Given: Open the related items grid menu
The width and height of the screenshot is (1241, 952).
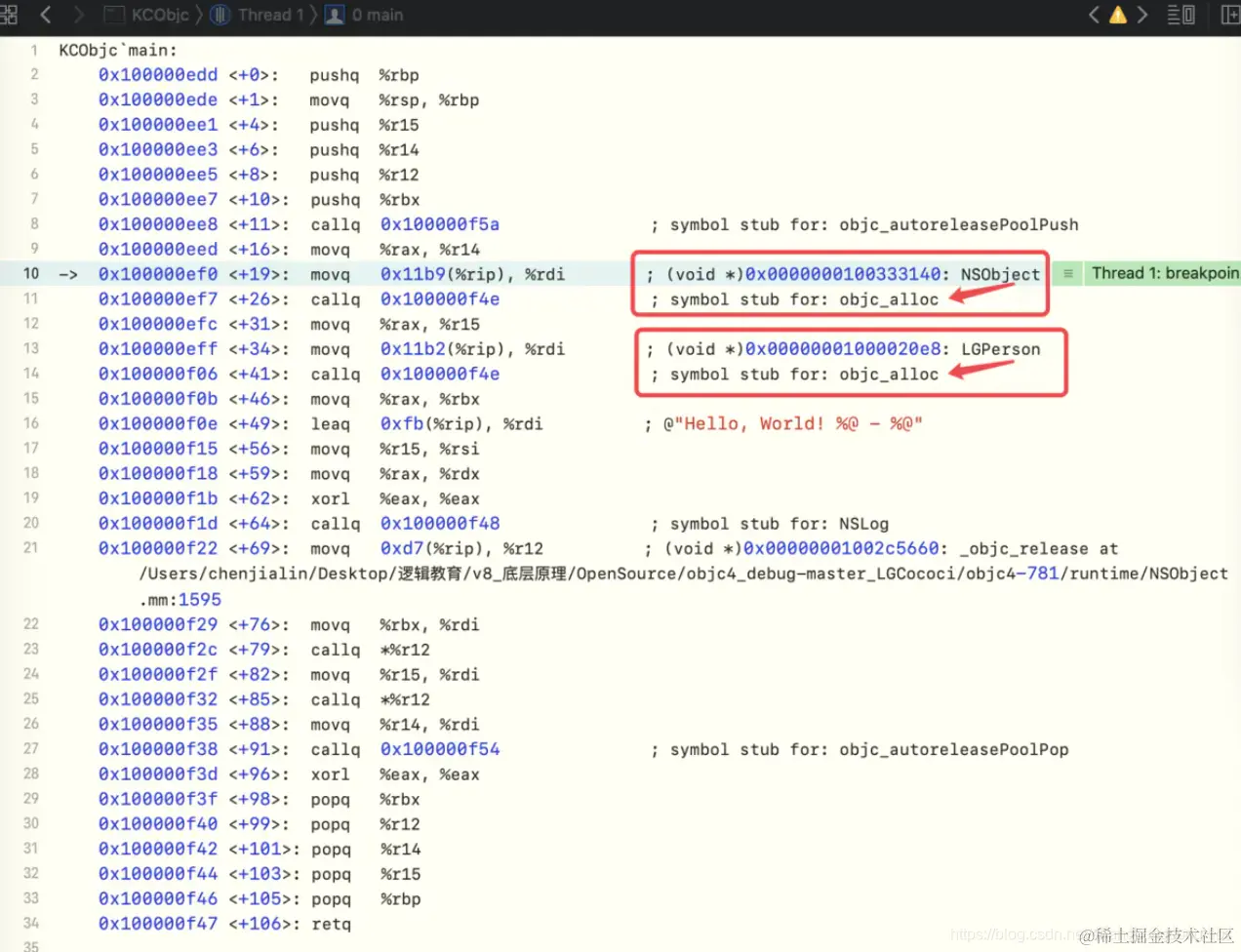Looking at the screenshot, I should (9, 15).
